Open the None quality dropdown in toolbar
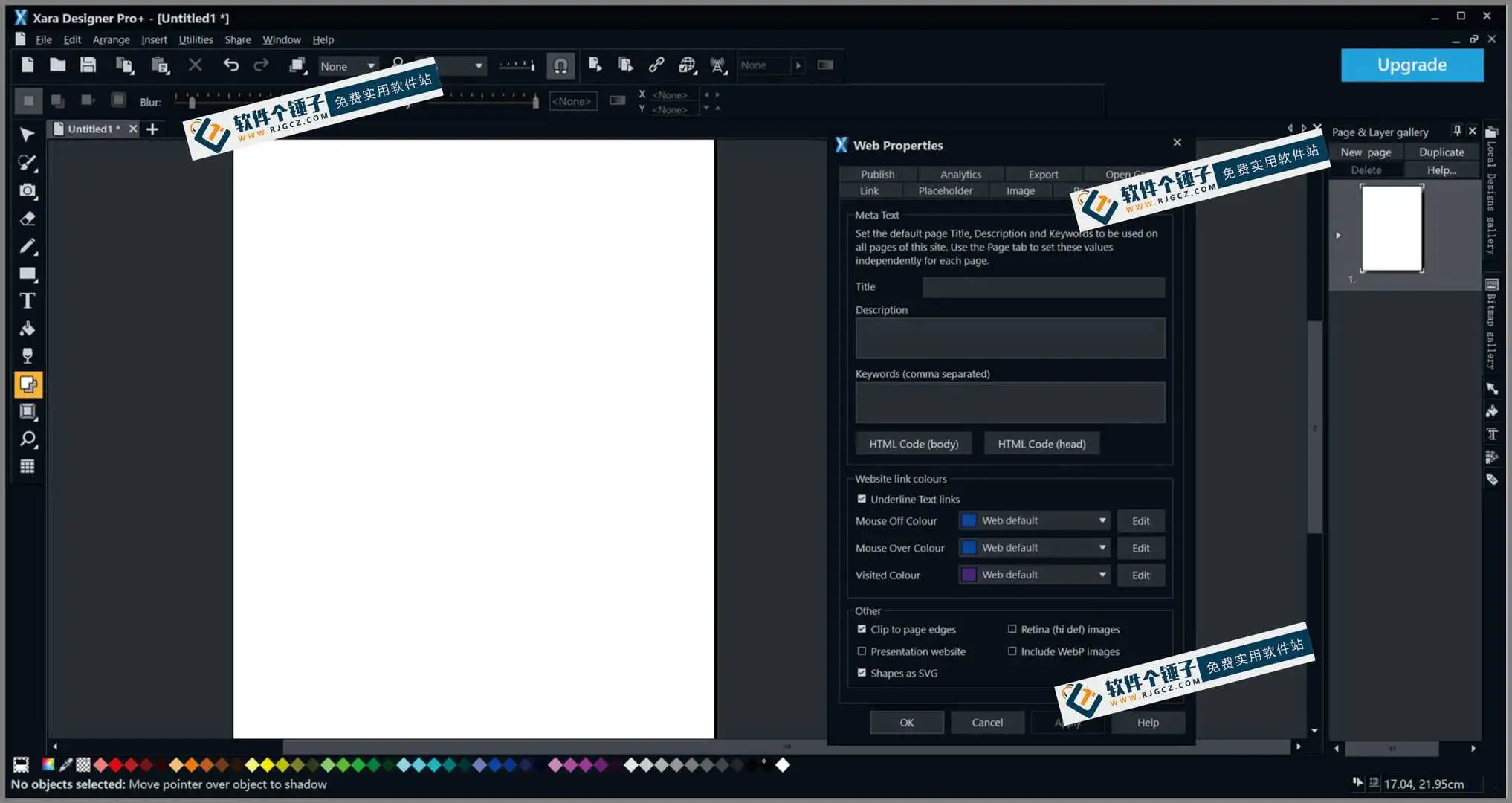Viewport: 1512px width, 803px height. coord(348,66)
